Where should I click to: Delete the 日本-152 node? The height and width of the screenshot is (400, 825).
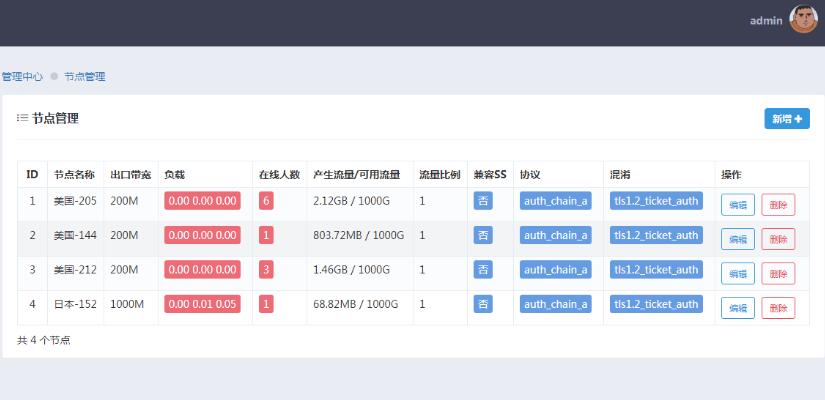[x=778, y=308]
